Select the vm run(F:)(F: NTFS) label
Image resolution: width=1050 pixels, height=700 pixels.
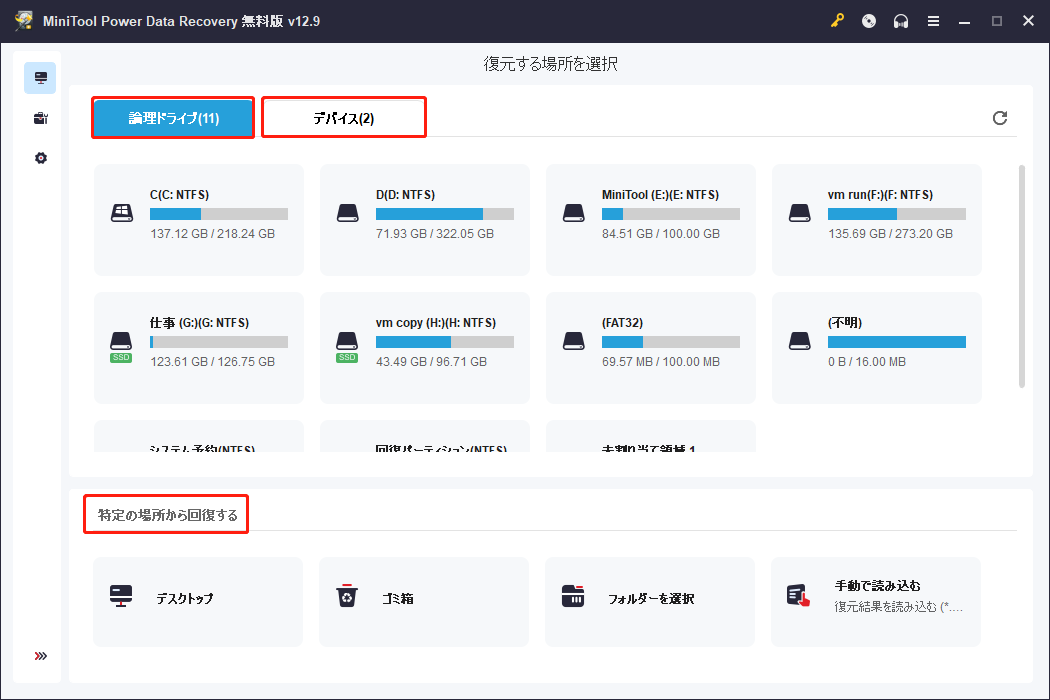pyautogui.click(x=880, y=195)
